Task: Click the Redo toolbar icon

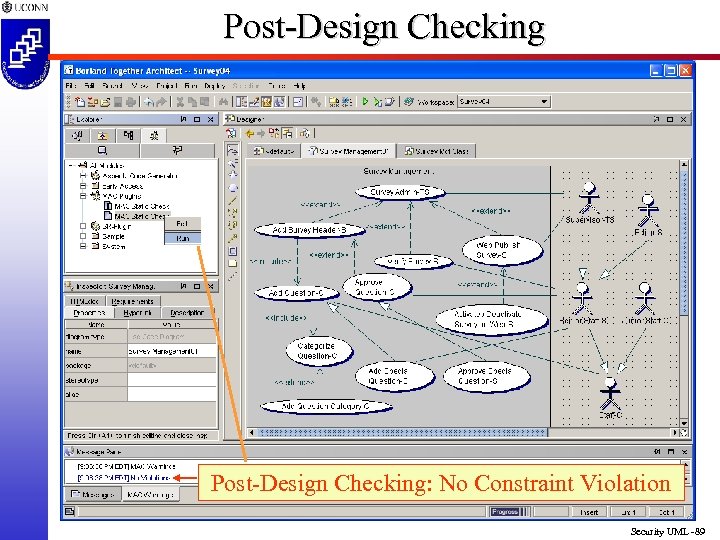Action: [x=161, y=102]
